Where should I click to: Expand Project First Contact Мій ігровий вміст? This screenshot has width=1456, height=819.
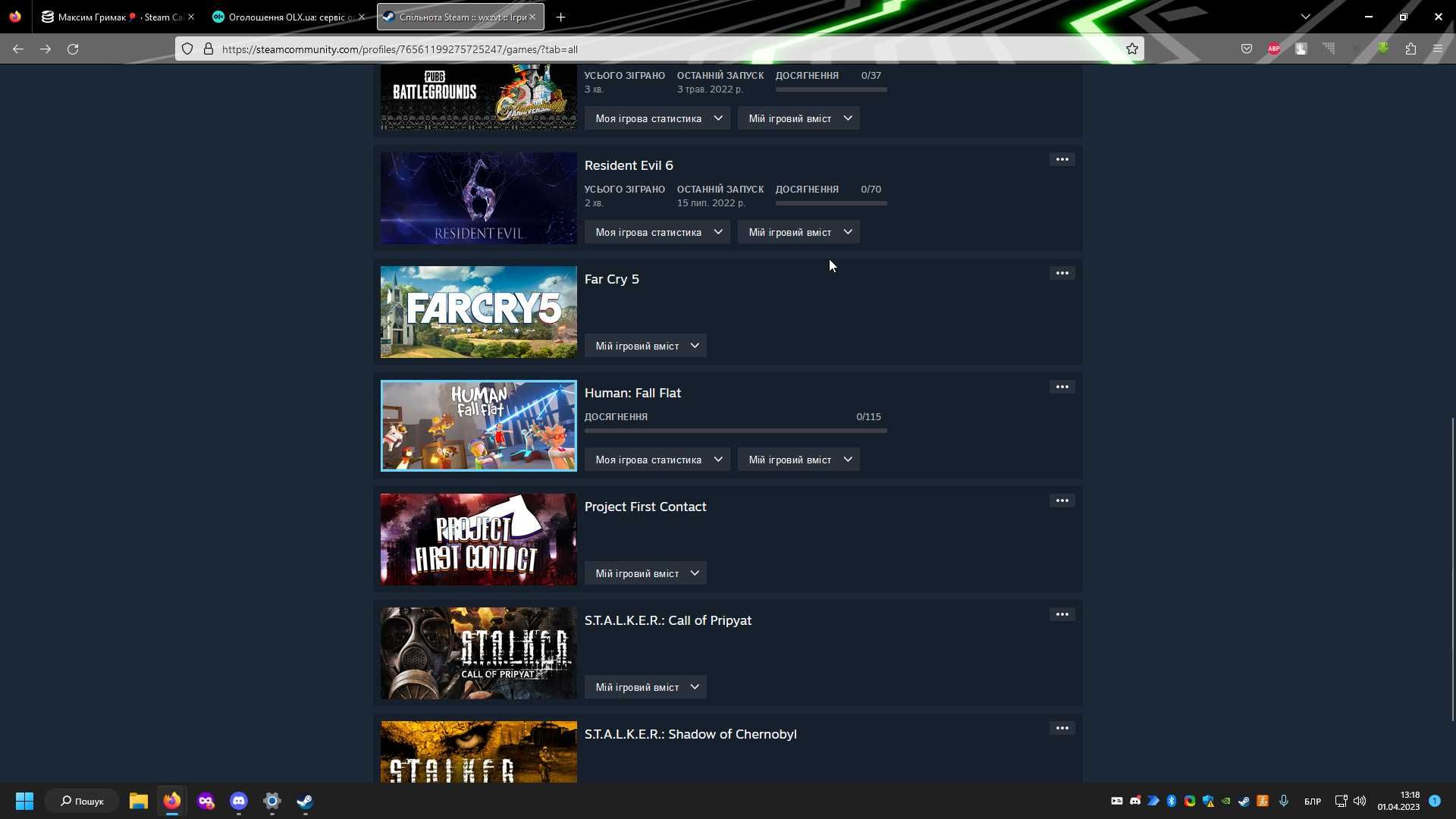pyautogui.click(x=645, y=573)
